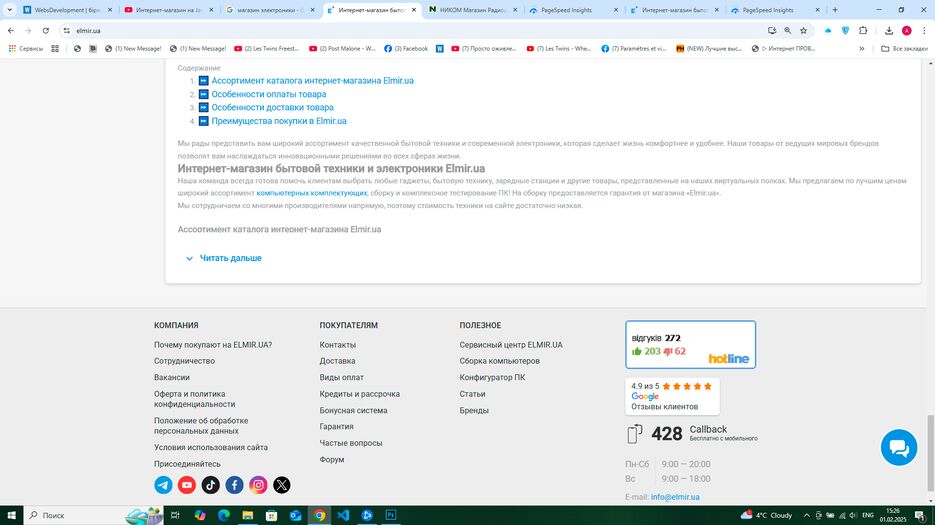Switch to the first PageSpeed Insights tab
Screen dimensions: 935x525
pyautogui.click(x=574, y=10)
